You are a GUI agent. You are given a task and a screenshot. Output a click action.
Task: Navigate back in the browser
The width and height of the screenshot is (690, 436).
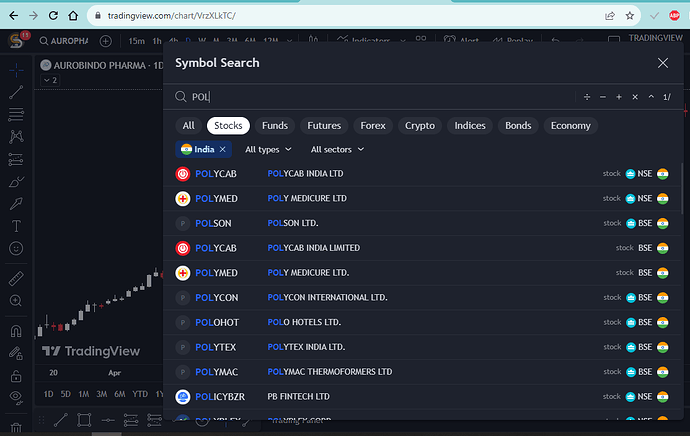pos(14,16)
